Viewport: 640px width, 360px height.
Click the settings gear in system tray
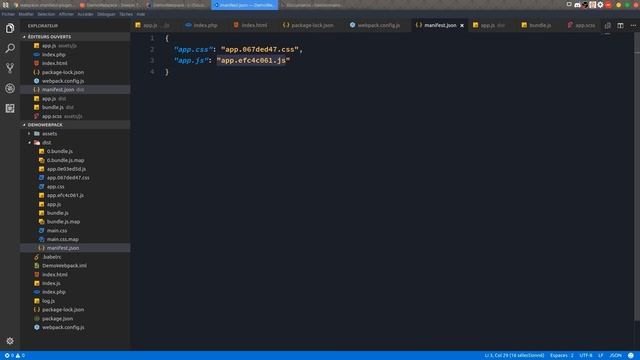coord(600,5)
